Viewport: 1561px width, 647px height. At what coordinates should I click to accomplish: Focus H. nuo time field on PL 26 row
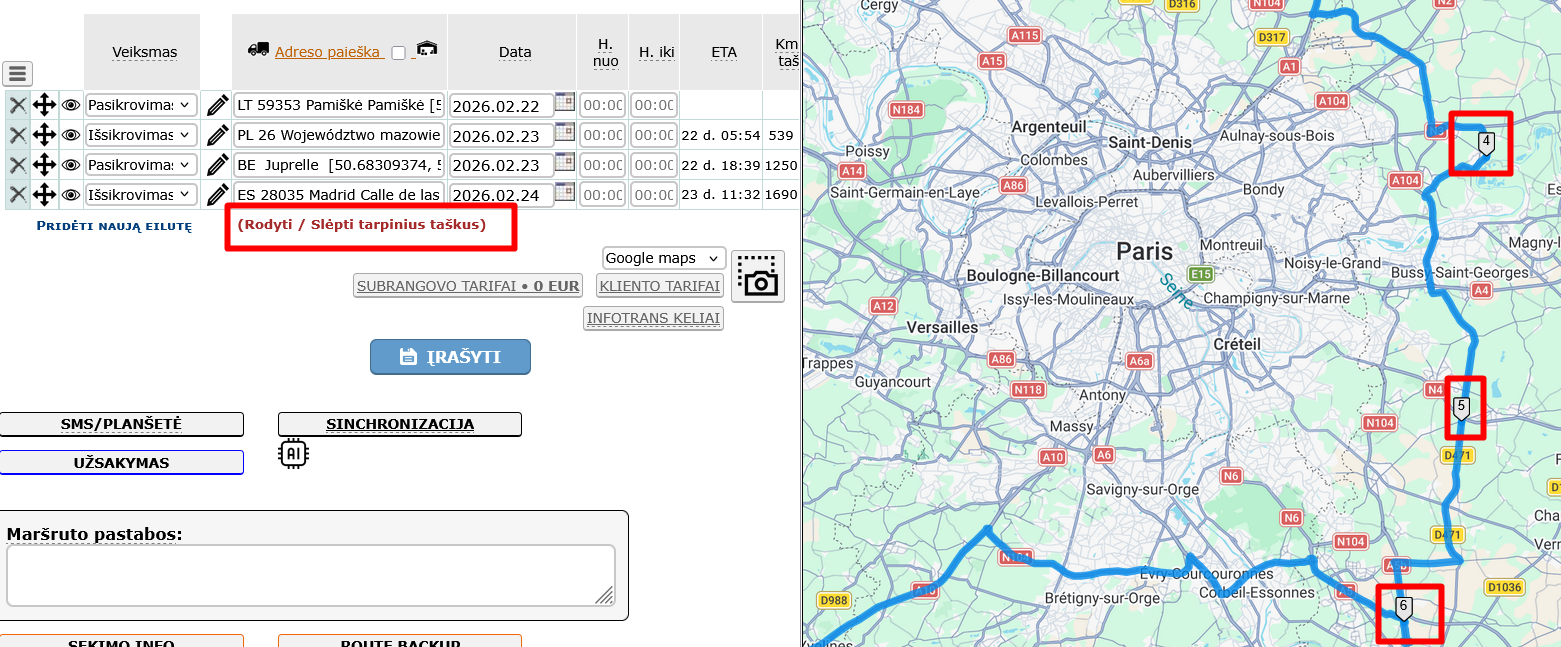603,135
